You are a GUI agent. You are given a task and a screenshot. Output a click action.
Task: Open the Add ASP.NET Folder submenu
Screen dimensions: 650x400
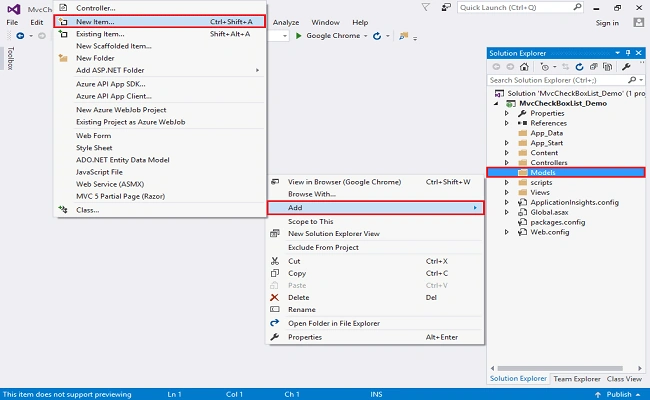(160, 70)
